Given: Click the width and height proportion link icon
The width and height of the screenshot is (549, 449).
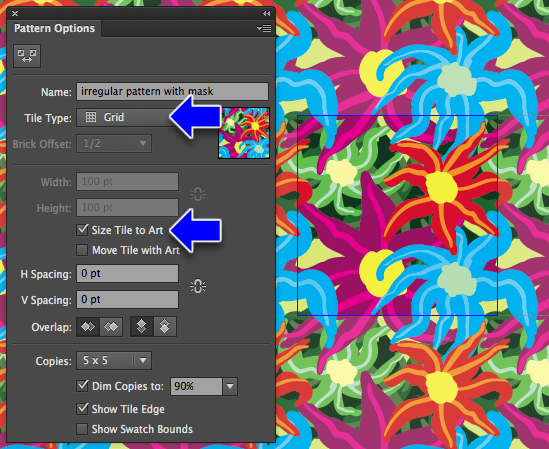Looking at the screenshot, I should [198, 194].
